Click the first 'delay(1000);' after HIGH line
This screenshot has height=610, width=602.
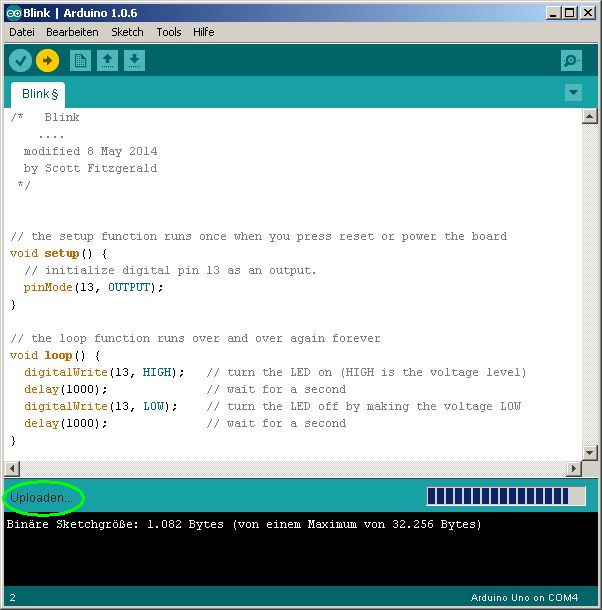coord(65,389)
